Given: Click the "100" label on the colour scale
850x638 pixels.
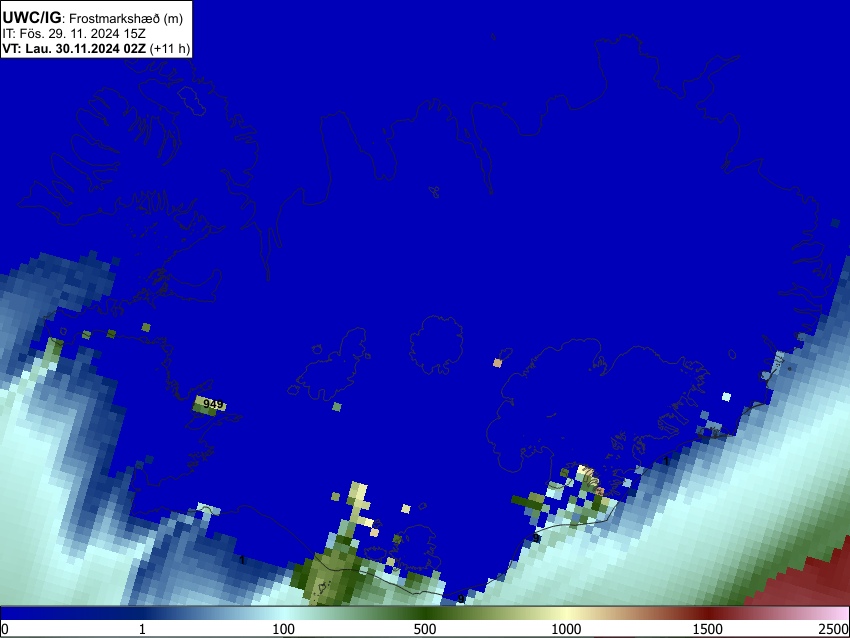Looking at the screenshot, I should click(x=283, y=629).
